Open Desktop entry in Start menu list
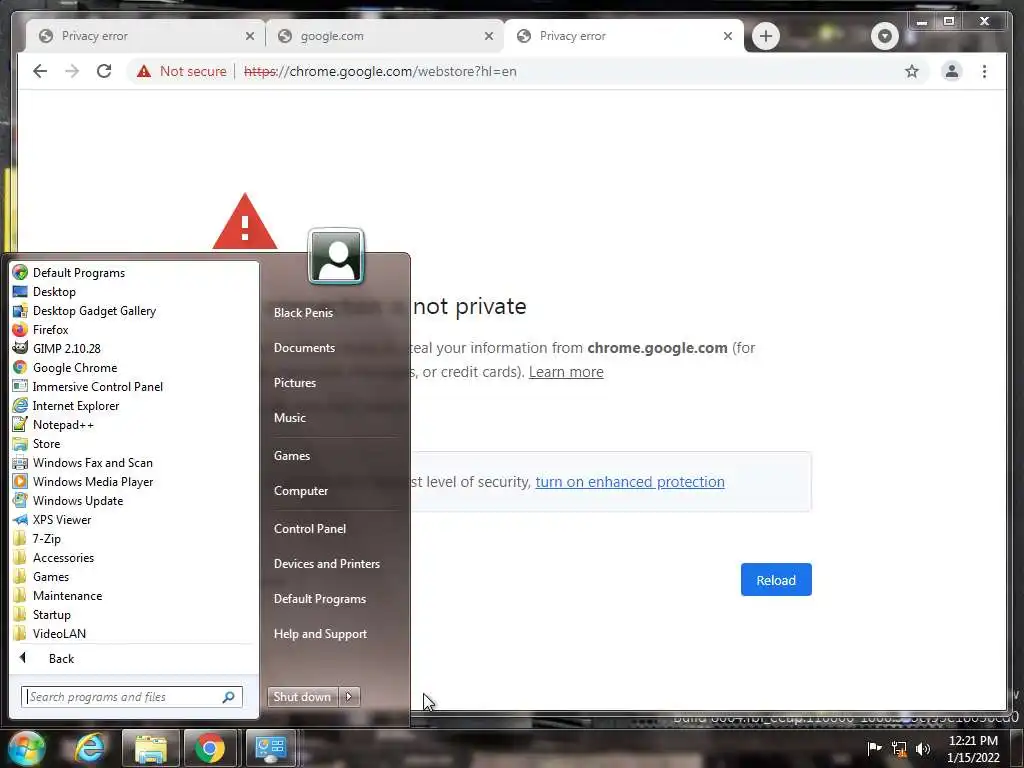The height and width of the screenshot is (768, 1024). click(54, 292)
